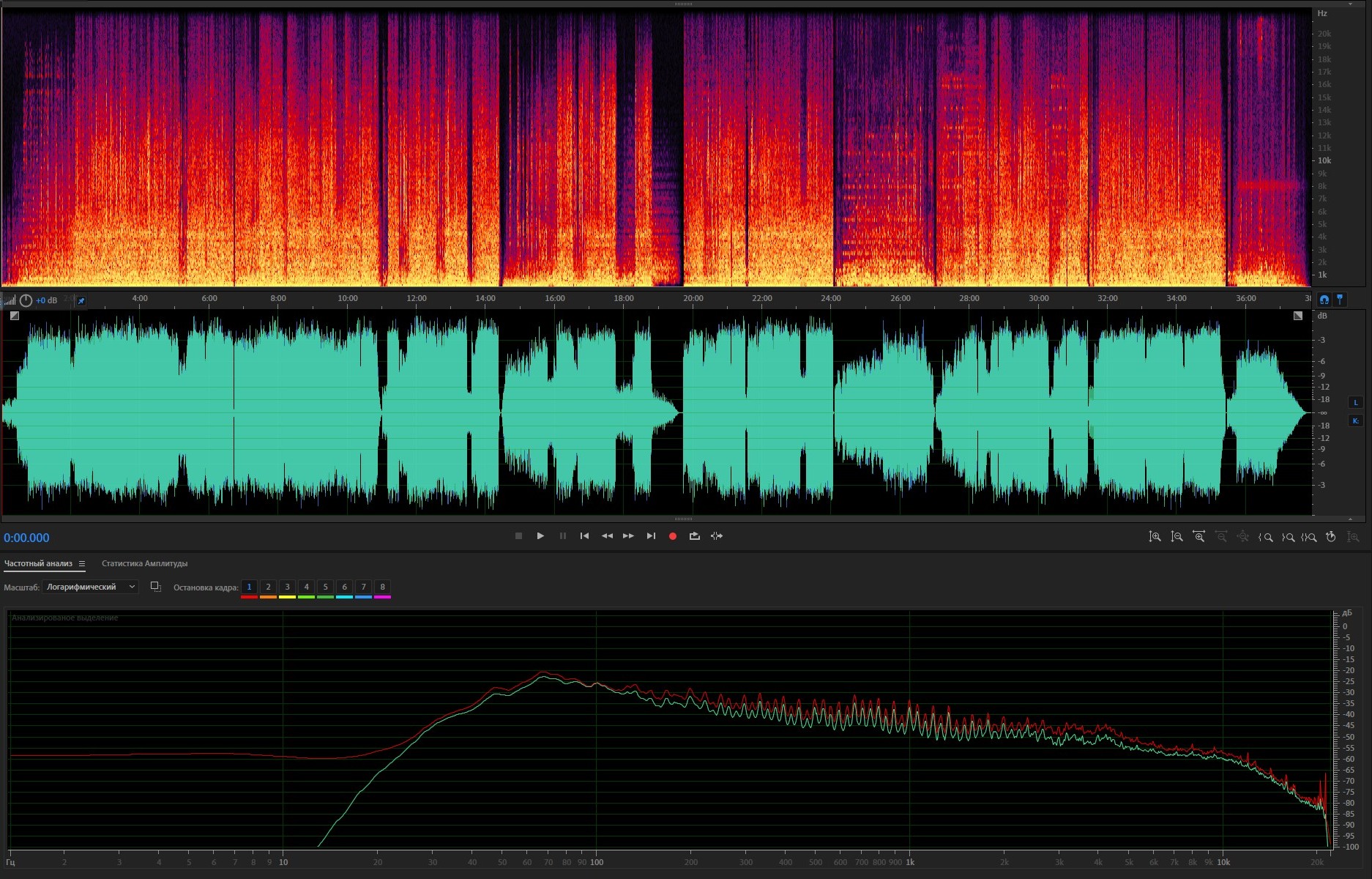Viewport: 1372px width, 879px height.
Task: Start playback with the Play button
Action: [x=540, y=536]
